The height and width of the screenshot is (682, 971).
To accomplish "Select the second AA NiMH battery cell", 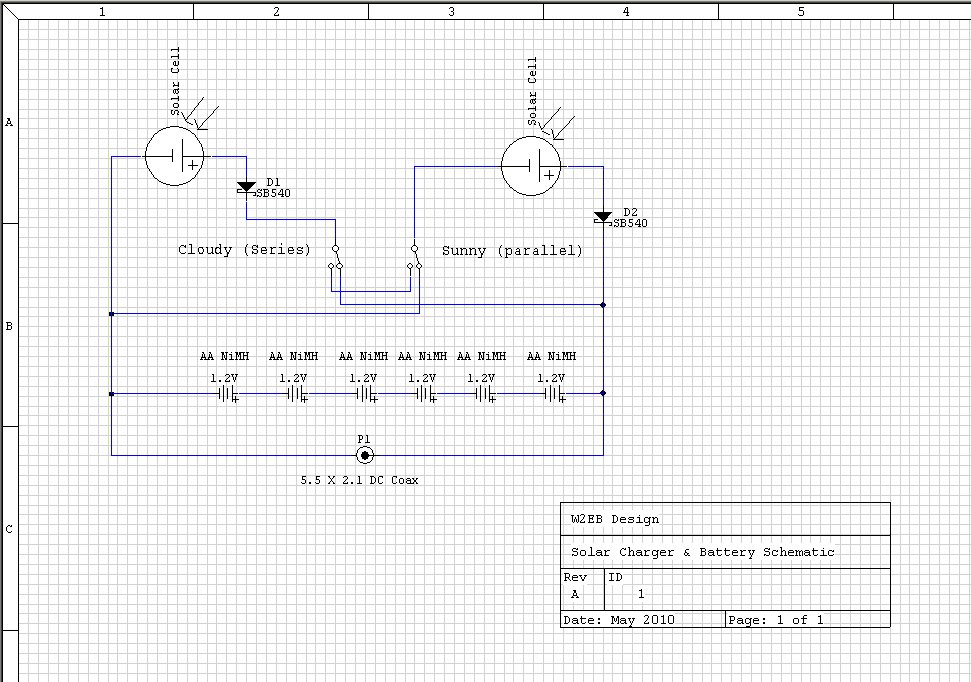I will (297, 394).
